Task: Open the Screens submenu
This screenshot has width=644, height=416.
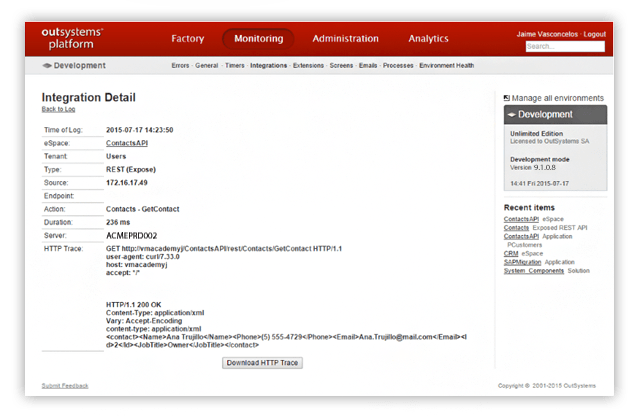Action: 341,66
